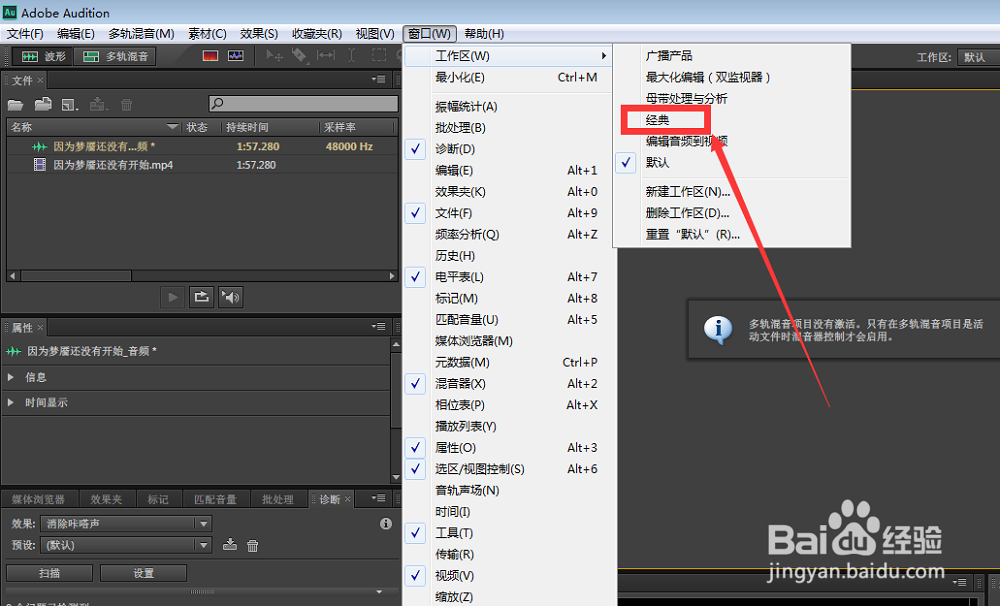Uncheck 工具(T) in the Window menu

coord(510,533)
